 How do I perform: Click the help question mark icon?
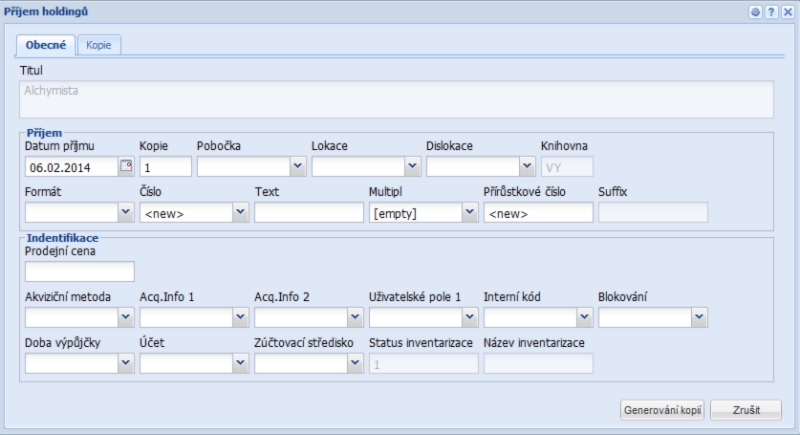point(773,10)
